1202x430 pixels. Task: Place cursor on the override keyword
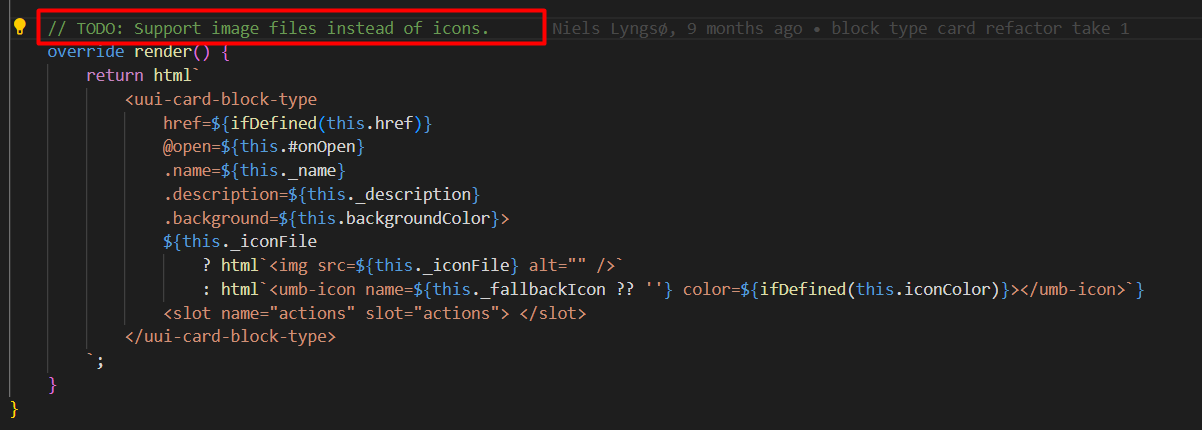[86, 52]
